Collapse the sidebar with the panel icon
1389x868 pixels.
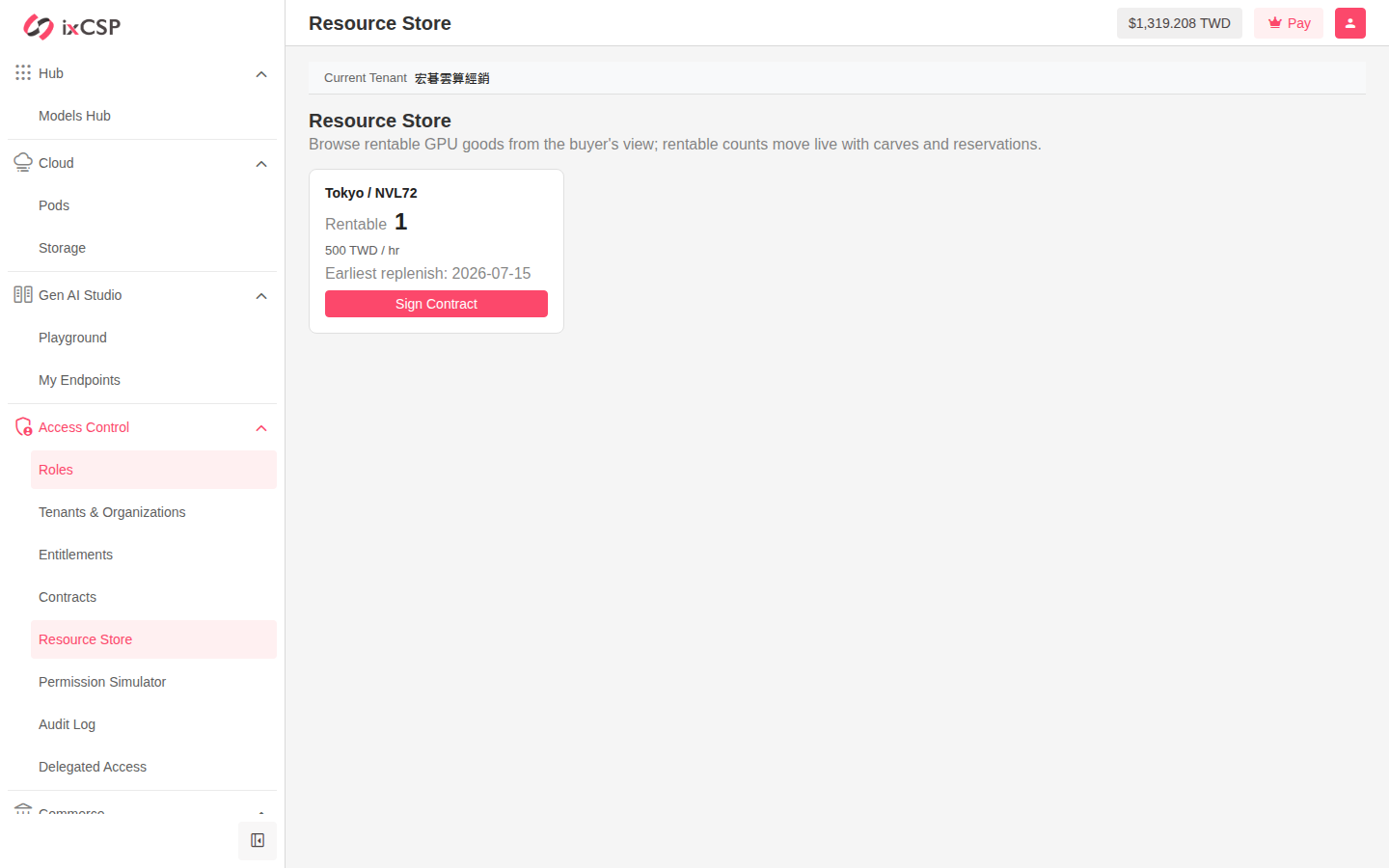pyautogui.click(x=258, y=841)
